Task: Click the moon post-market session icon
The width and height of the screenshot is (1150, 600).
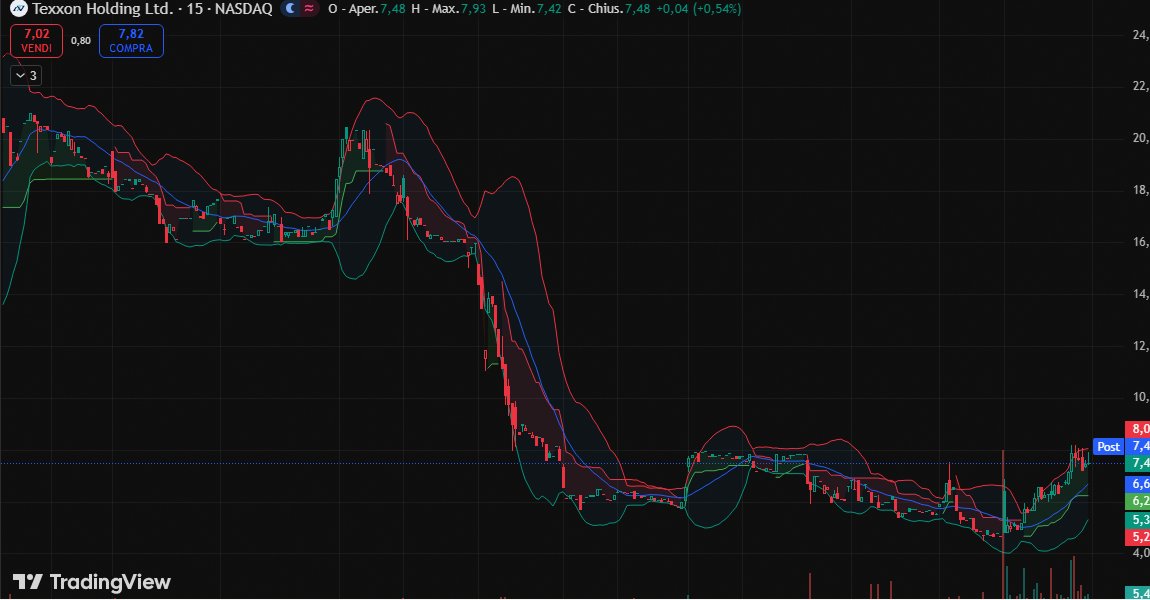Action: 290,9
